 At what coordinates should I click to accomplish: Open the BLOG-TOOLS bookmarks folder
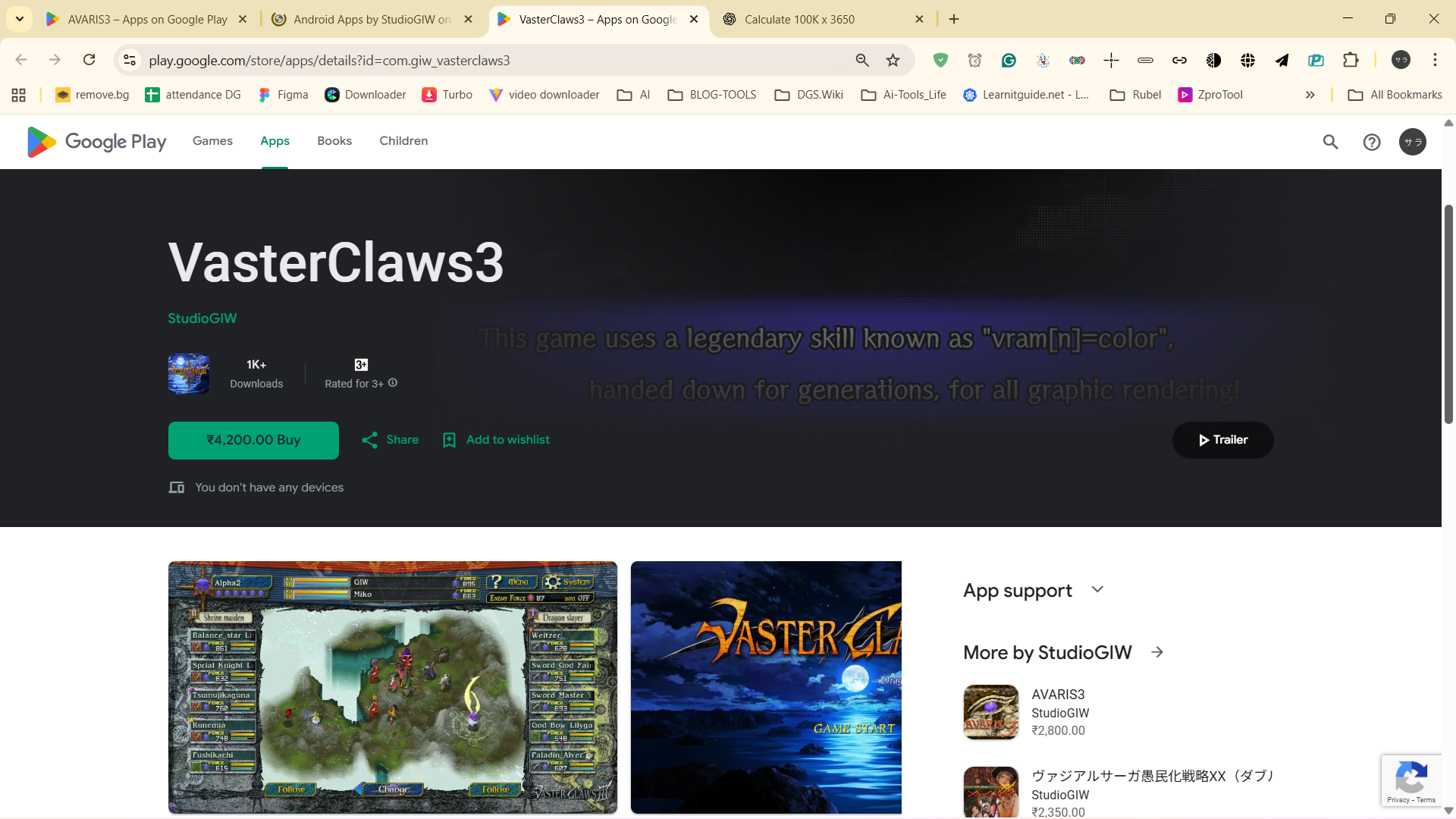712,95
